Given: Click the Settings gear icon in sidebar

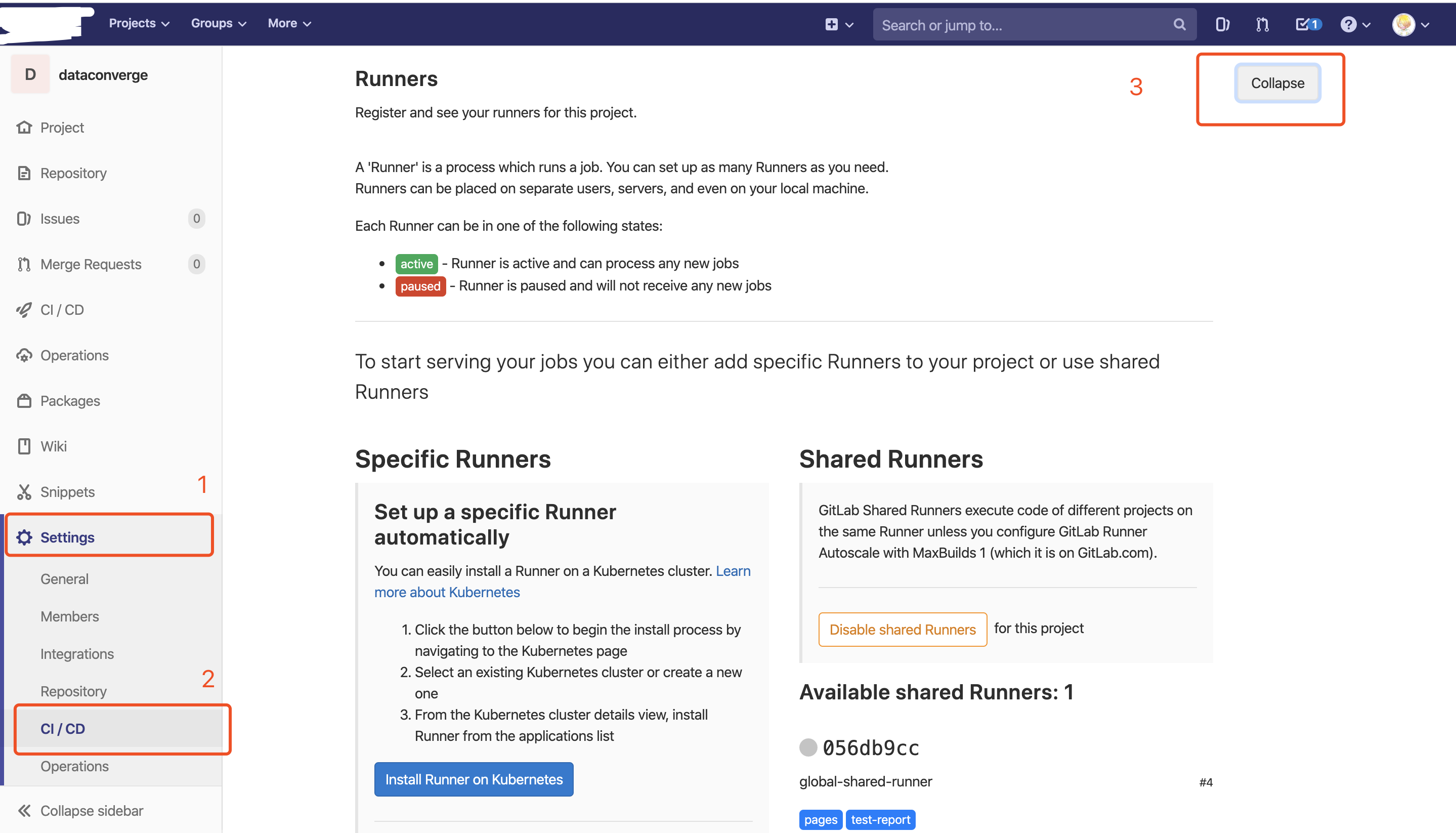Looking at the screenshot, I should 24,537.
